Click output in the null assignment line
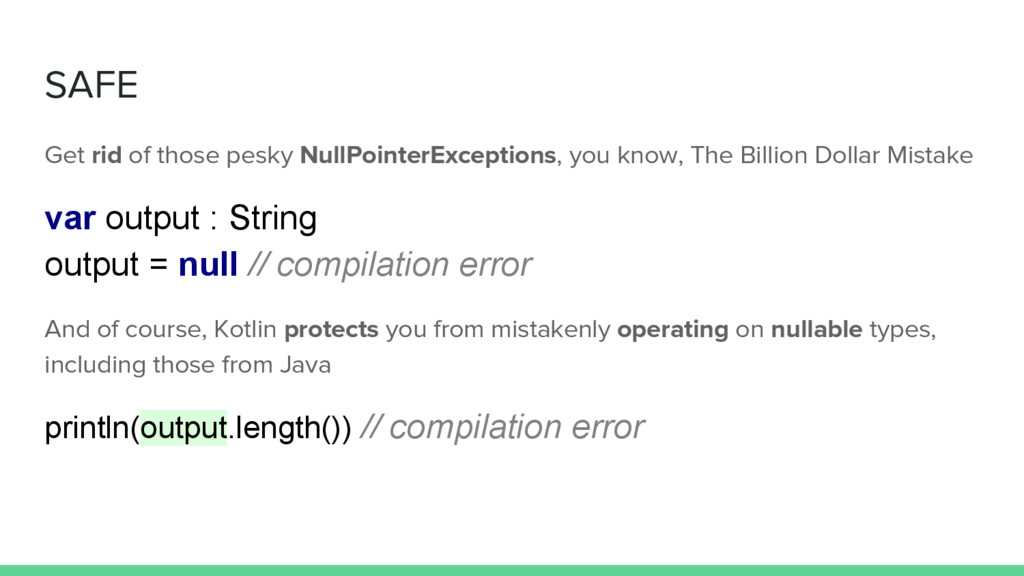Viewport: 1024px width, 576px height. (x=91, y=266)
